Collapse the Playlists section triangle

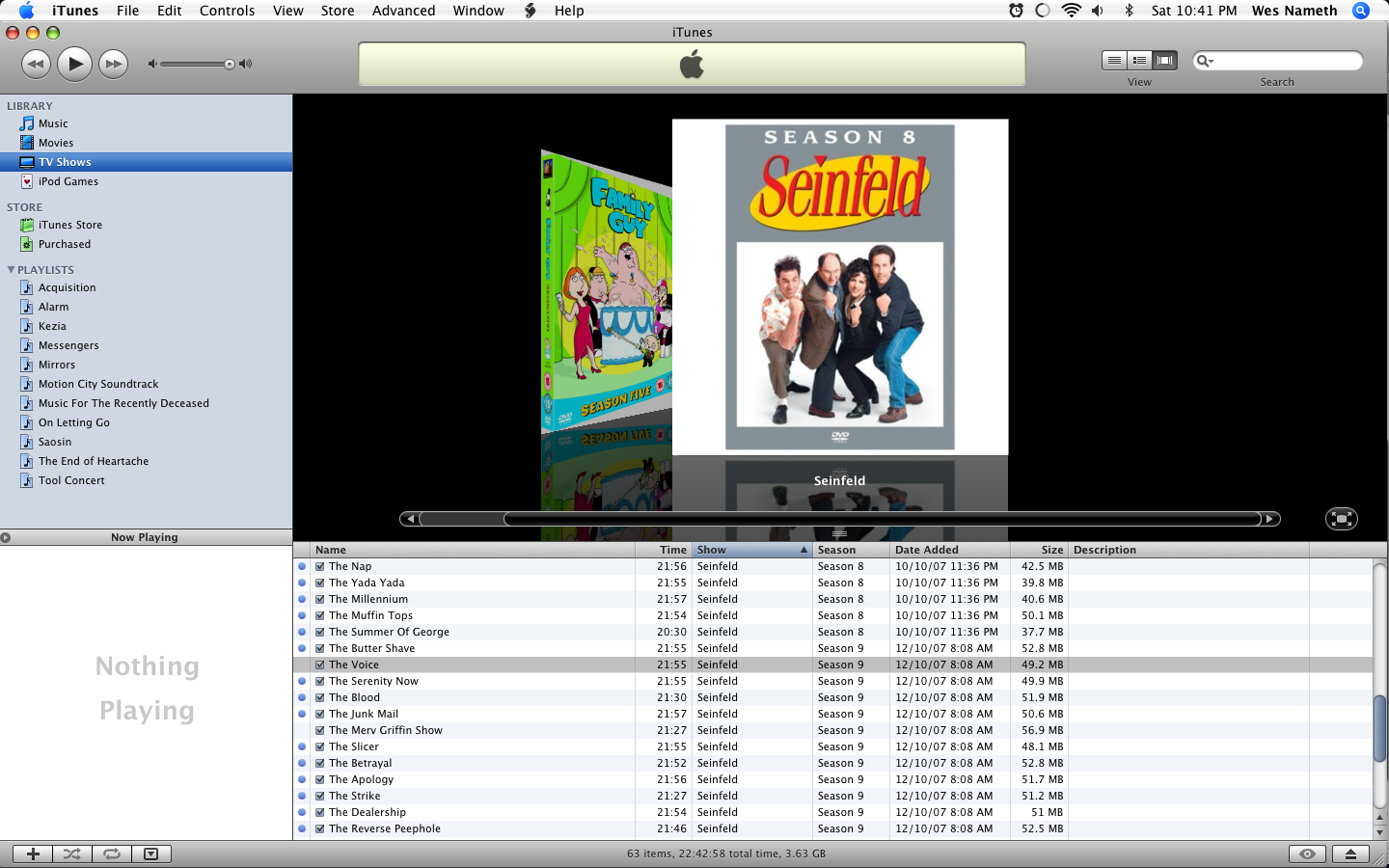pos(11,270)
